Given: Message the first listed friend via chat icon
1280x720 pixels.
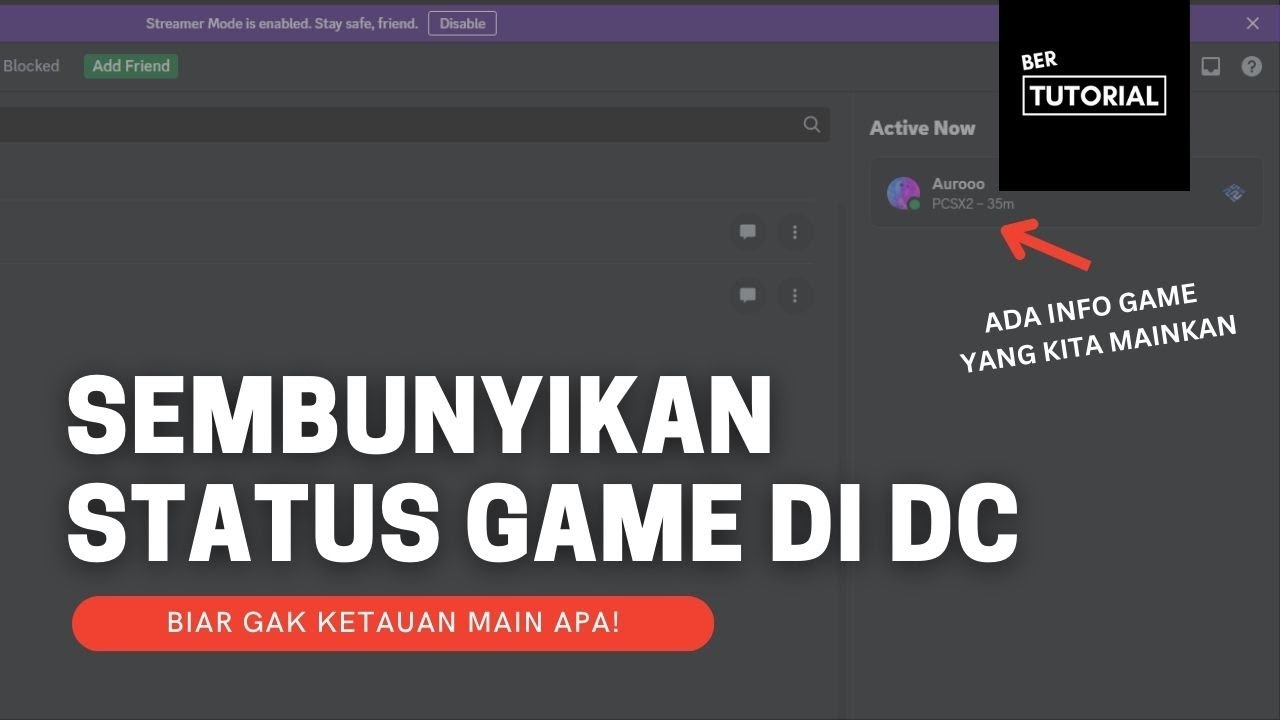Looking at the screenshot, I should click(x=747, y=232).
